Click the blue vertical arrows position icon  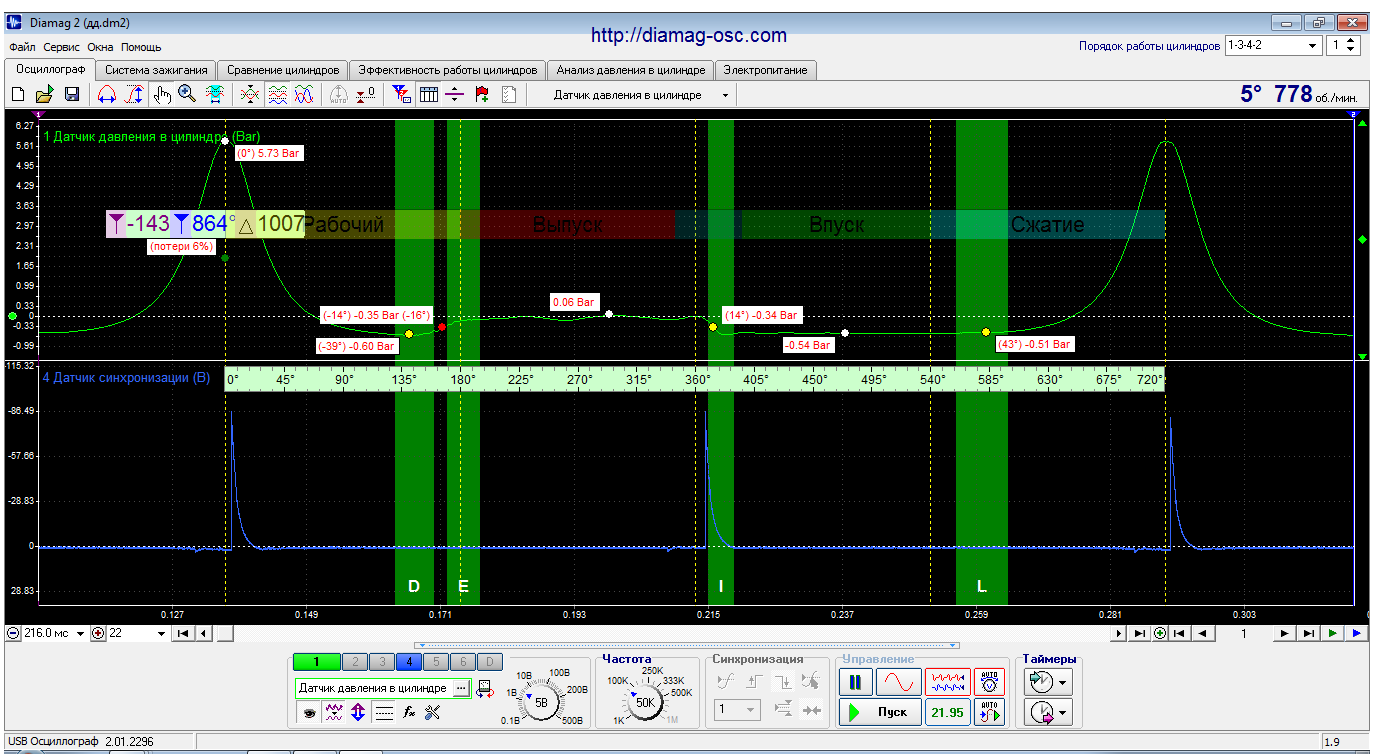pos(358,712)
